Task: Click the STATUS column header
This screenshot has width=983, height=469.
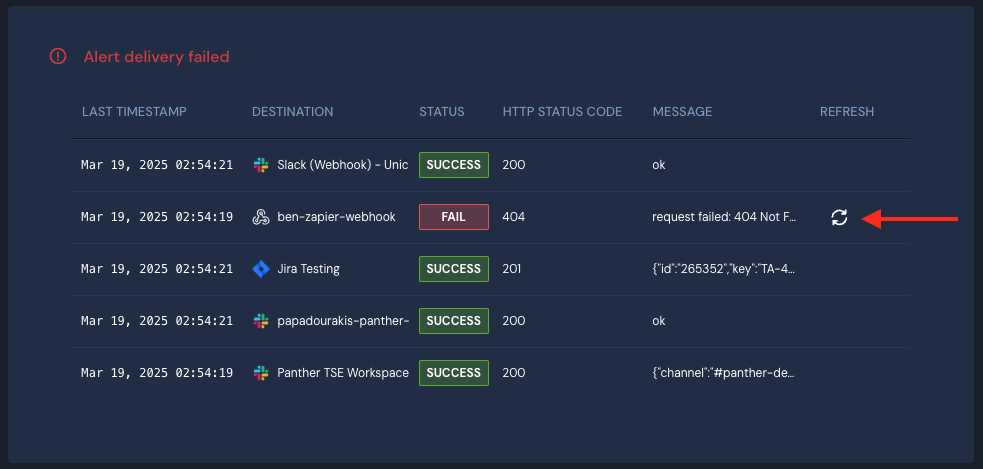Action: click(x=442, y=112)
